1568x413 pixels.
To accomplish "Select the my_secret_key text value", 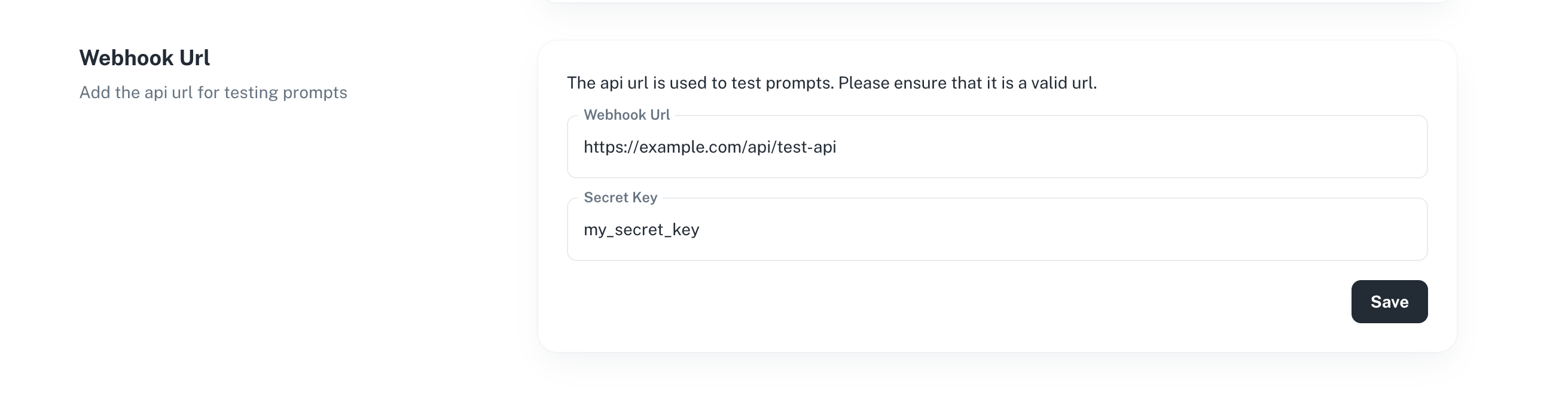I will point(641,230).
